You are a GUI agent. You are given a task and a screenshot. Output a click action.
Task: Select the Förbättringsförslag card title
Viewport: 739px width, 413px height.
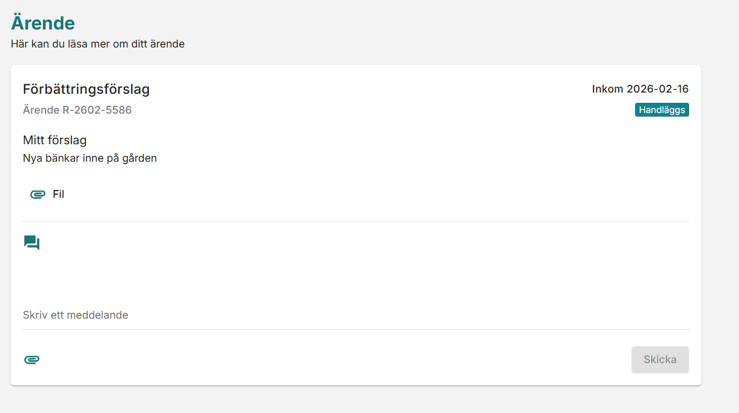[86, 89]
